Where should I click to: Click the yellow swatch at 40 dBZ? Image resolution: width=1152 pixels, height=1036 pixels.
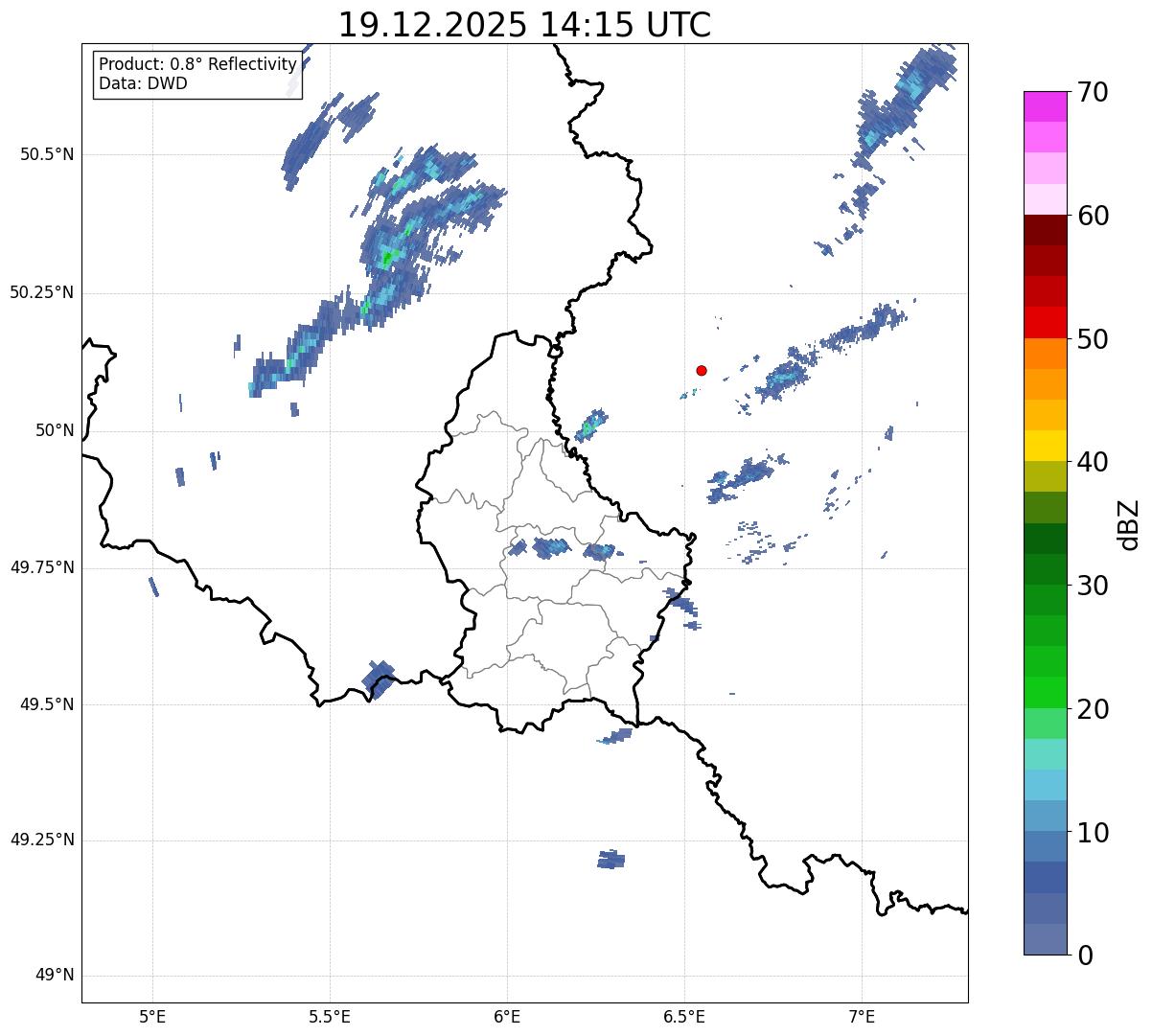[1045, 446]
